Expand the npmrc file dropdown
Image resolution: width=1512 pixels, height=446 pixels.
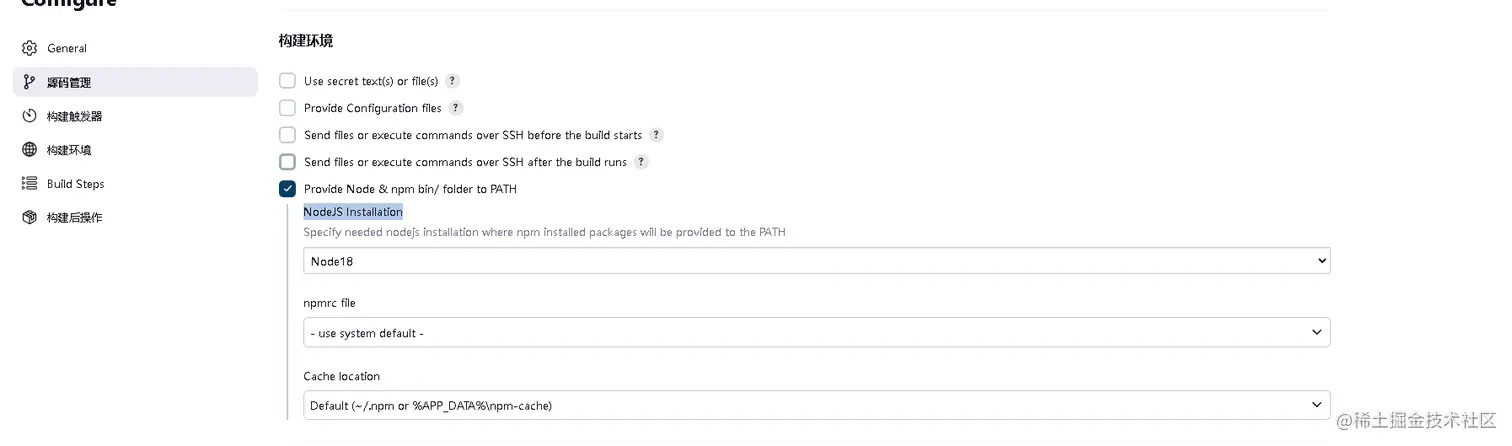pyautogui.click(x=816, y=333)
